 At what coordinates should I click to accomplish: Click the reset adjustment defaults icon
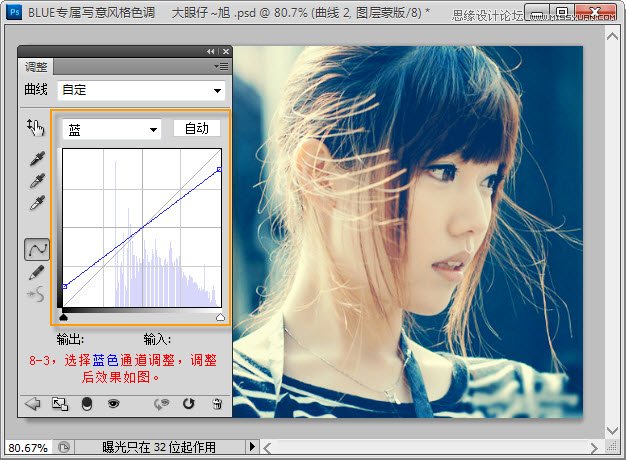click(188, 404)
